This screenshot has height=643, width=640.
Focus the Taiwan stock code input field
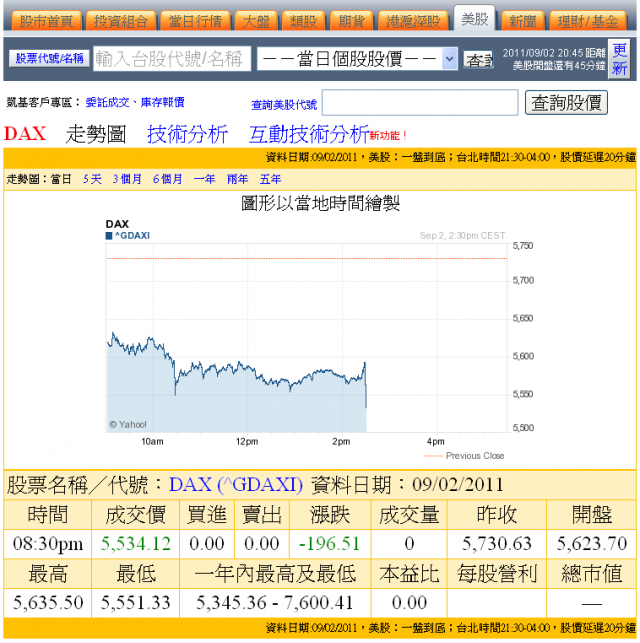[172, 59]
